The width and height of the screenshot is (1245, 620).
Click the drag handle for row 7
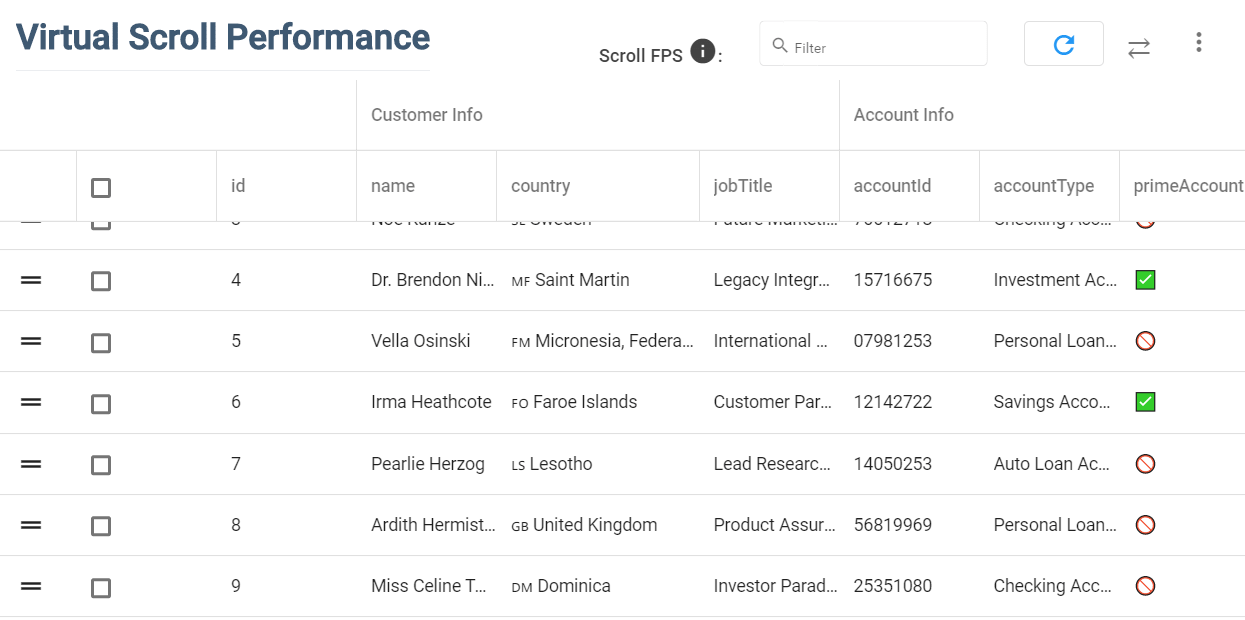click(x=31, y=464)
